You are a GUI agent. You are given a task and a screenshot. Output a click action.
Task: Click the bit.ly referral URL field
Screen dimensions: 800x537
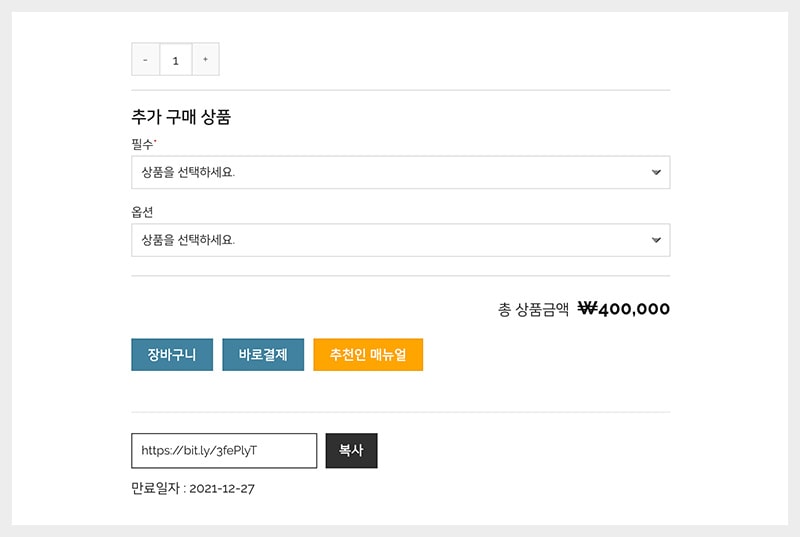pyautogui.click(x=224, y=451)
